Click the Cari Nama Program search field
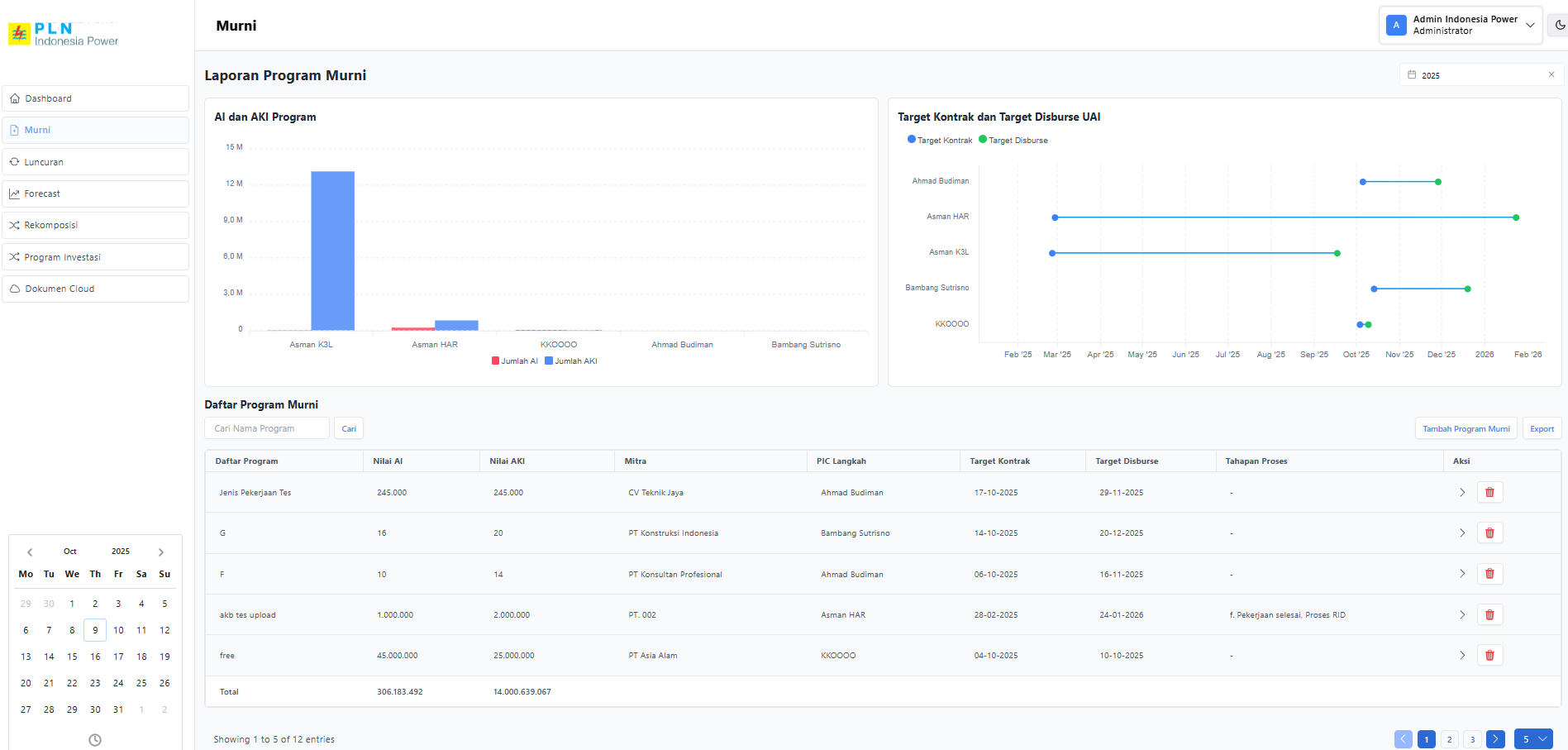Image resolution: width=1568 pixels, height=750 pixels. click(267, 428)
